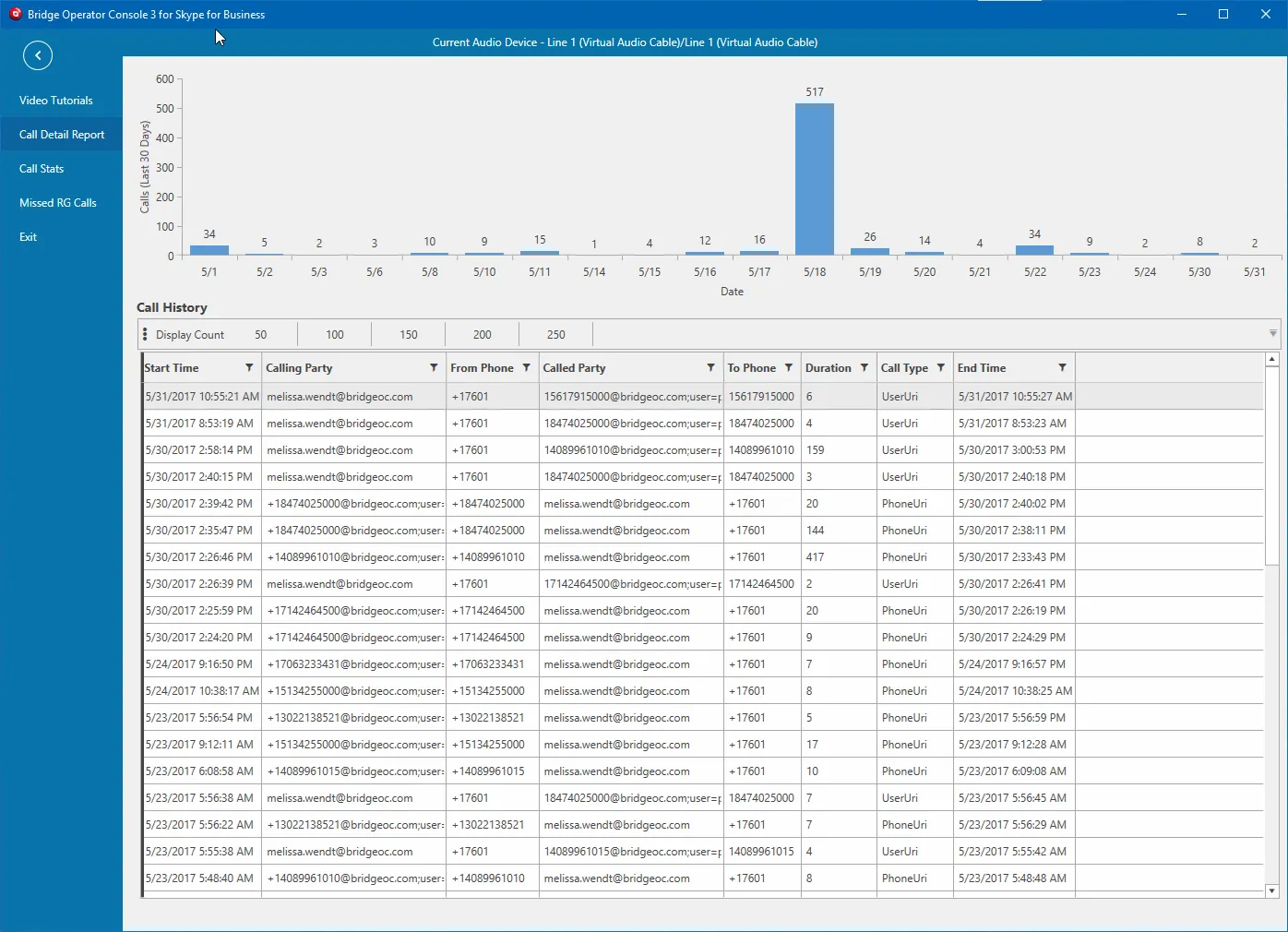Open the Call Type filter funnel

941,367
